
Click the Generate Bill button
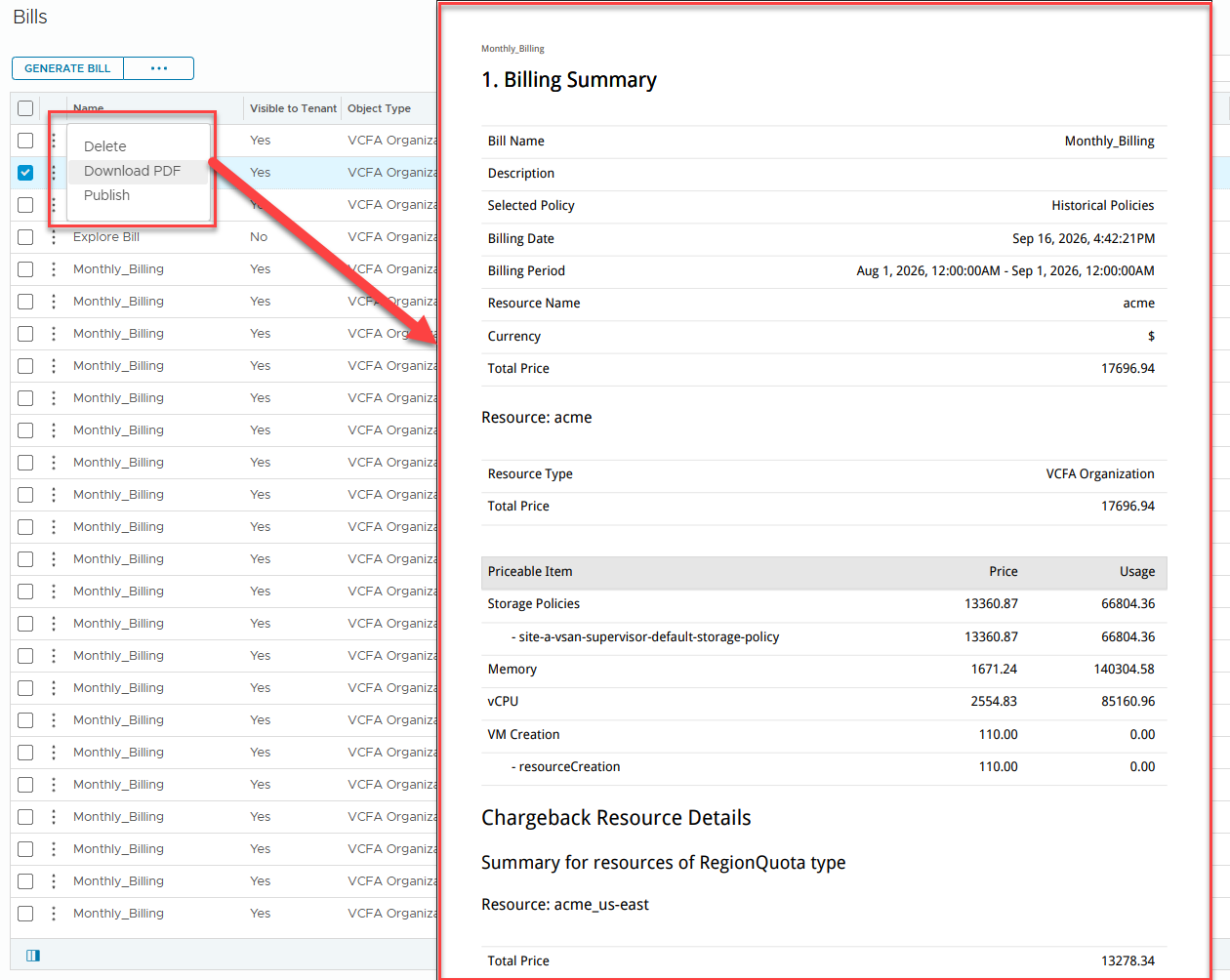(67, 68)
